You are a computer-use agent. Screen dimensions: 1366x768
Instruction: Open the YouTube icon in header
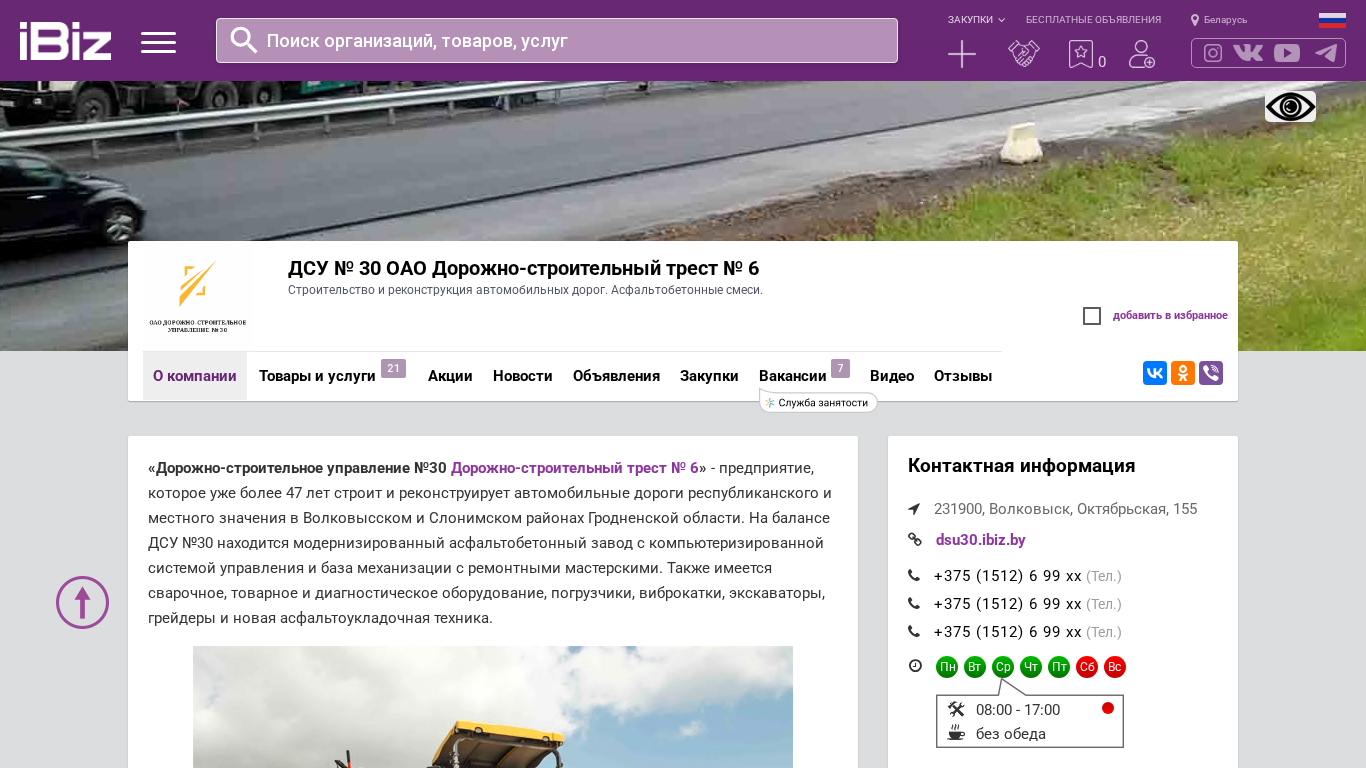1287,53
